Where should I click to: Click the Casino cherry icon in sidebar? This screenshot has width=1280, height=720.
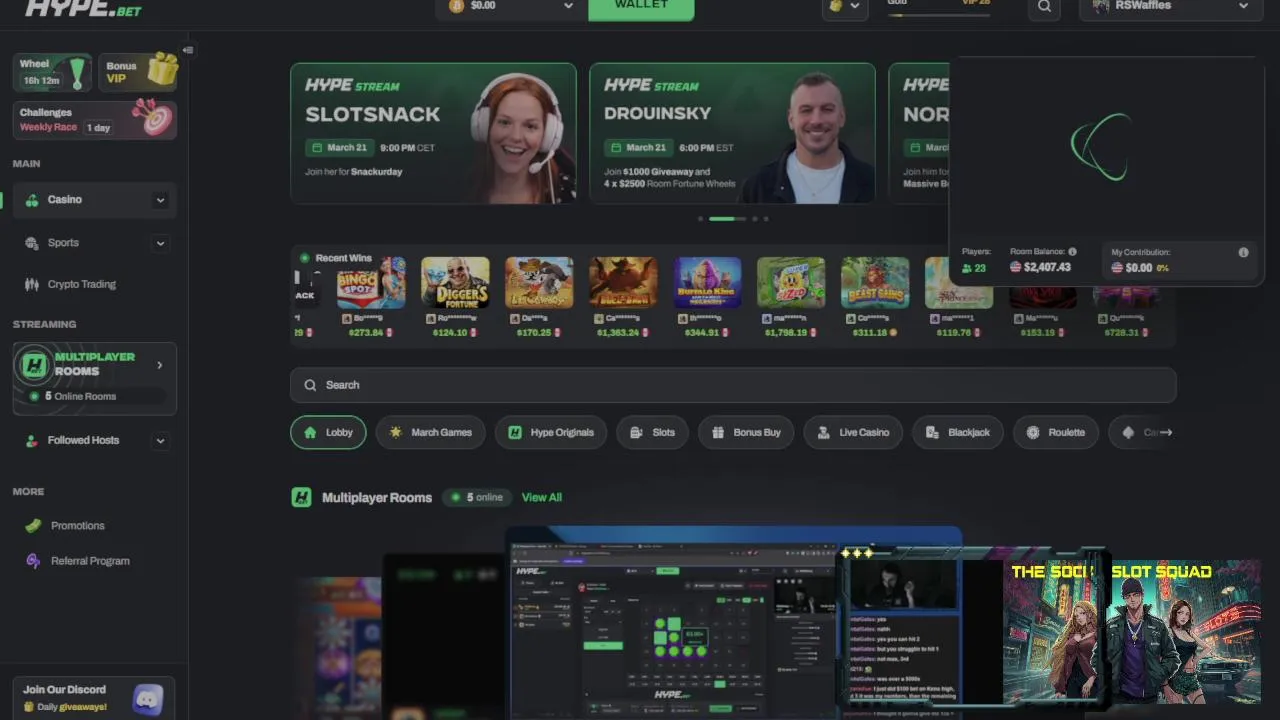pyautogui.click(x=32, y=200)
